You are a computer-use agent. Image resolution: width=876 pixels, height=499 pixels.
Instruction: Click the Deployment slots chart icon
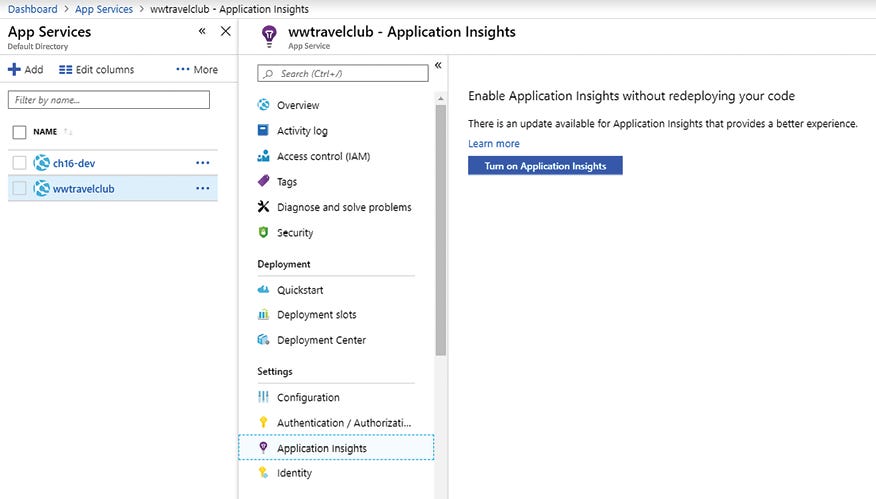263,314
